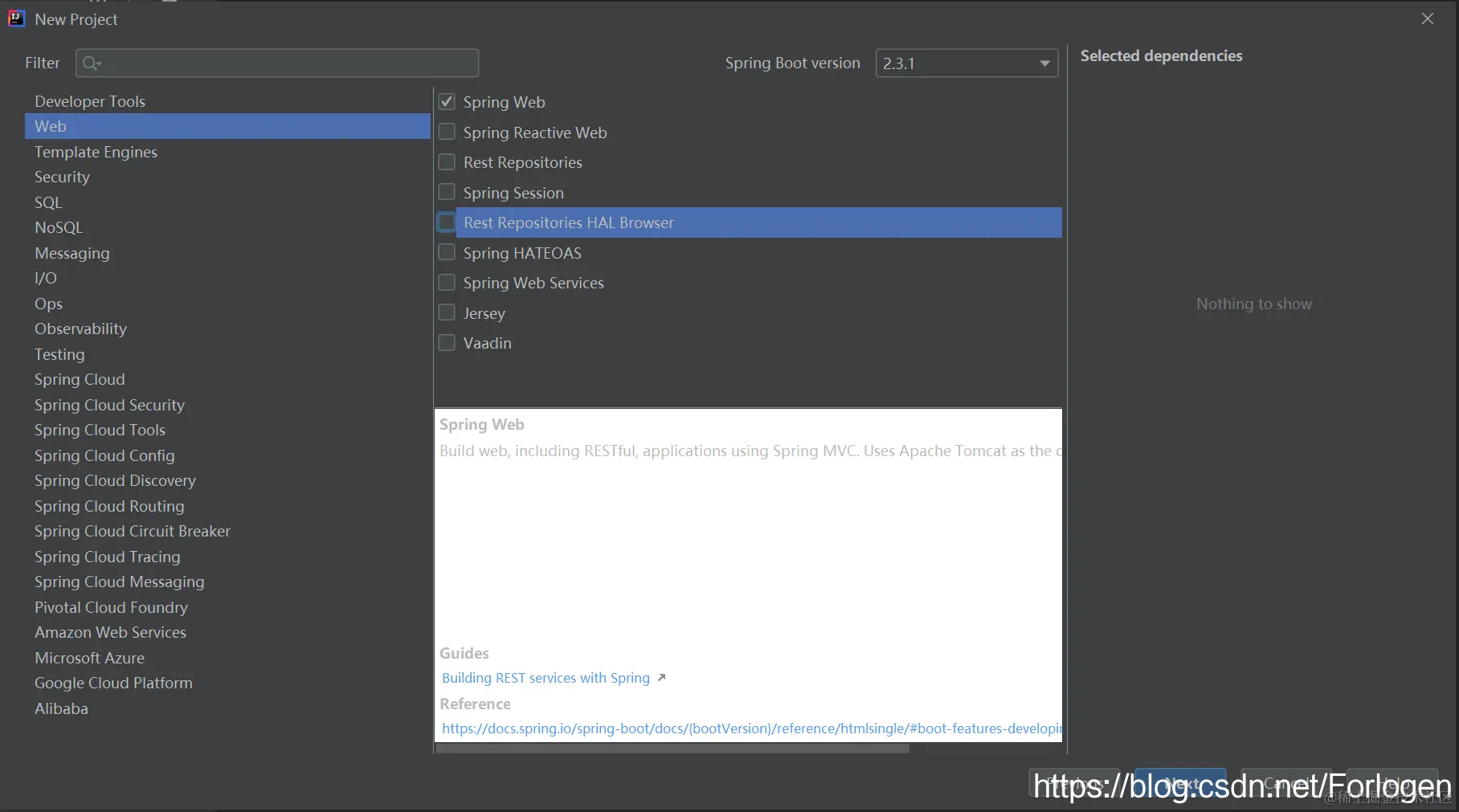Click the Spring Web label text

click(x=504, y=102)
